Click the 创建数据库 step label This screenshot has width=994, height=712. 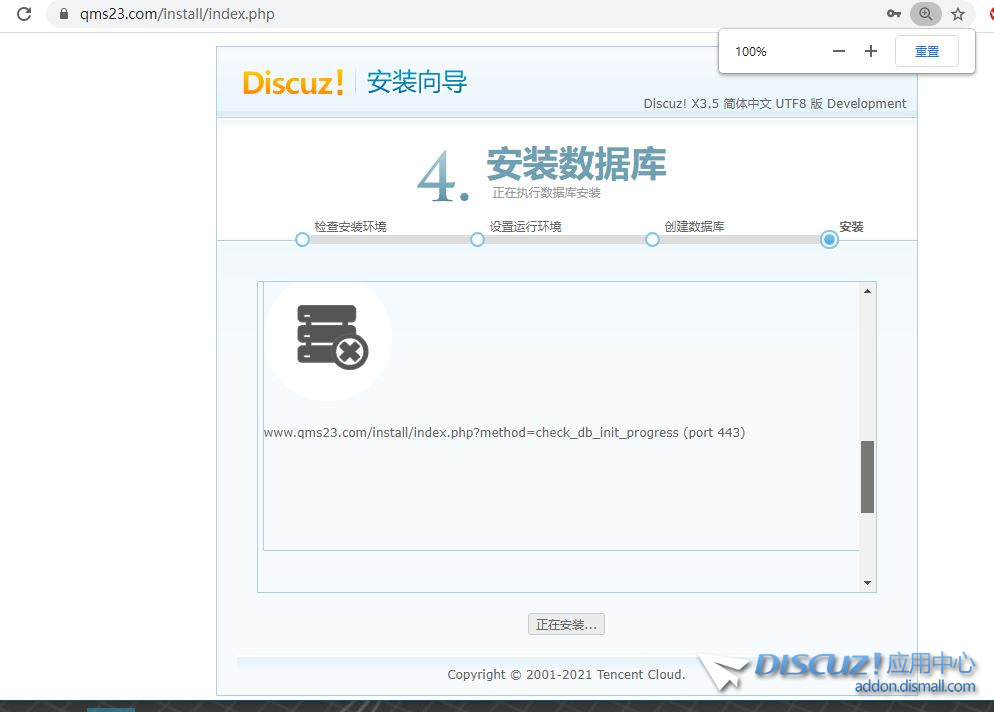pyautogui.click(x=694, y=226)
